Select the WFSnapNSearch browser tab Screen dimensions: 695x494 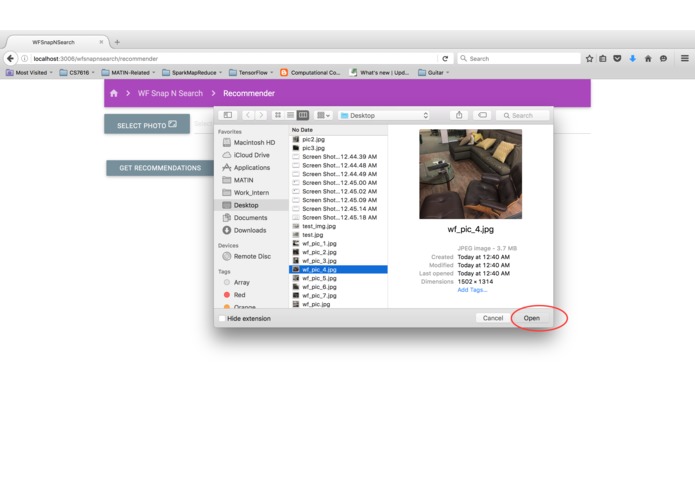pyautogui.click(x=54, y=42)
